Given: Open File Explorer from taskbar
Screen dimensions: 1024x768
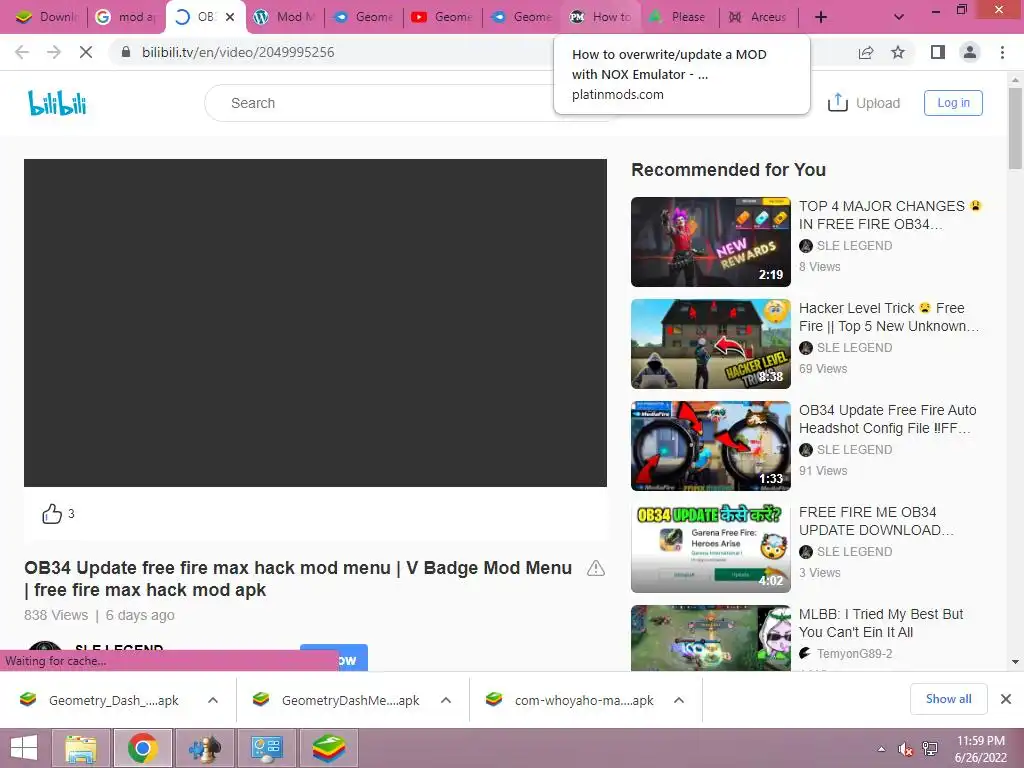Looking at the screenshot, I should [81, 748].
